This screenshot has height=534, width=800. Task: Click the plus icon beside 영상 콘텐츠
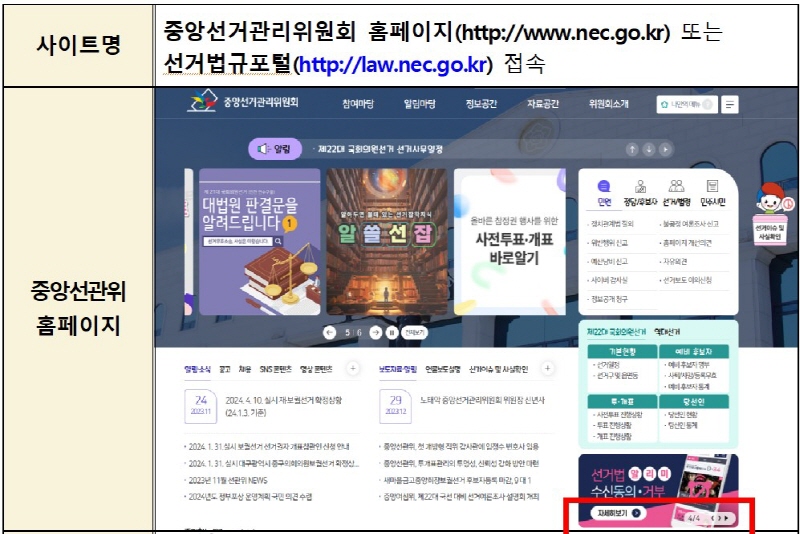[353, 368]
